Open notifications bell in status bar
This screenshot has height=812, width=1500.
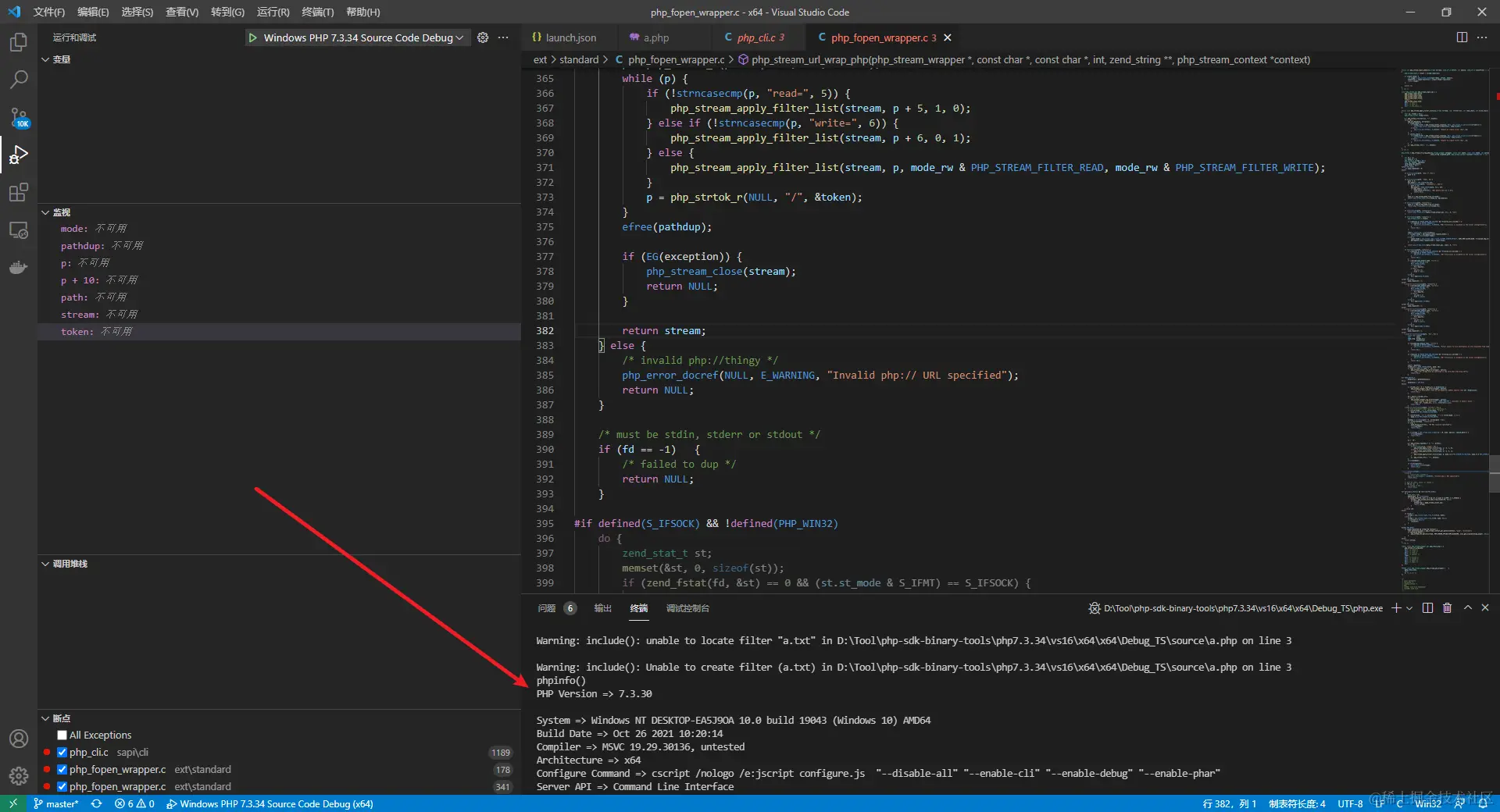1482,803
